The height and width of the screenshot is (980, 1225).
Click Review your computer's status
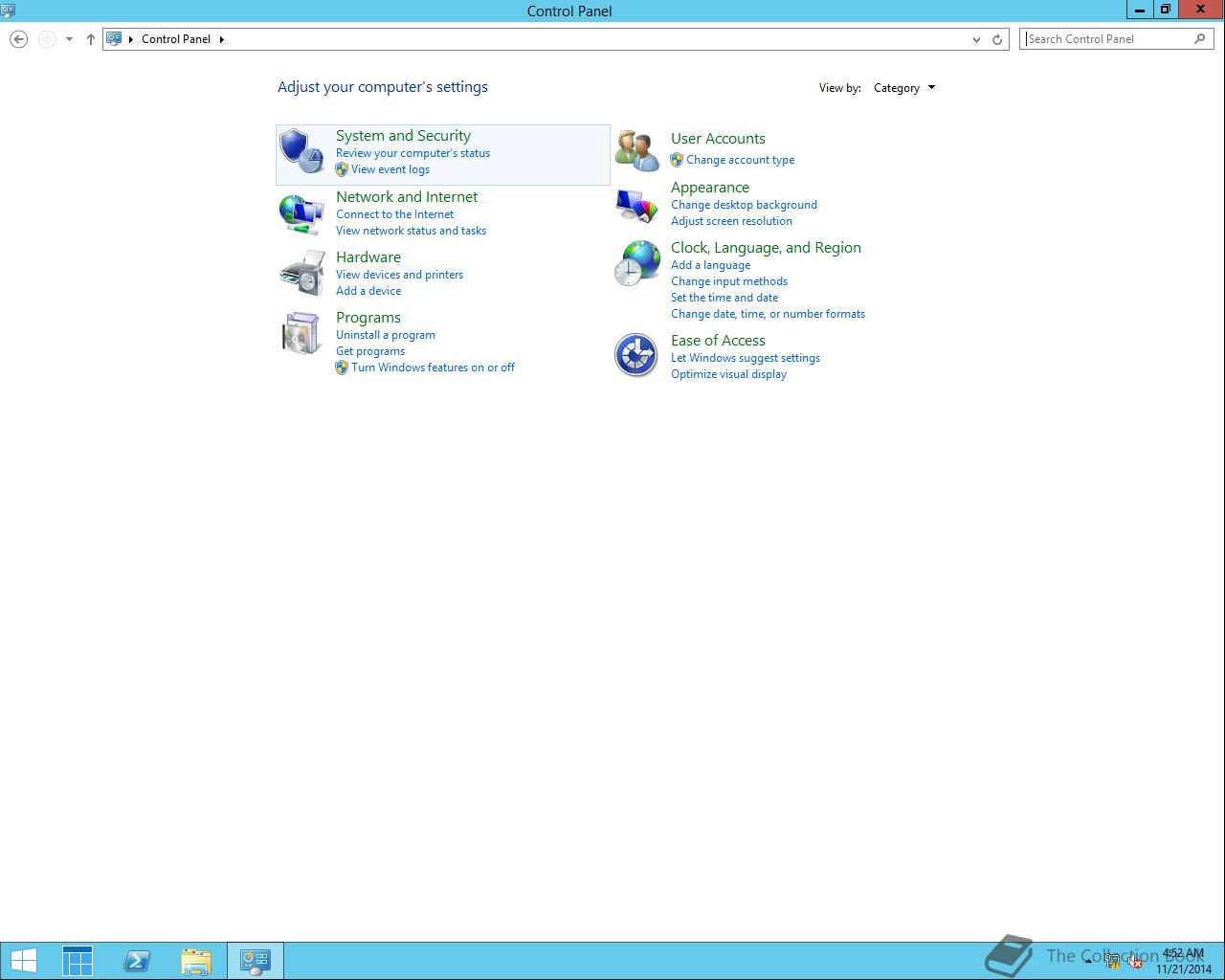pyautogui.click(x=412, y=153)
